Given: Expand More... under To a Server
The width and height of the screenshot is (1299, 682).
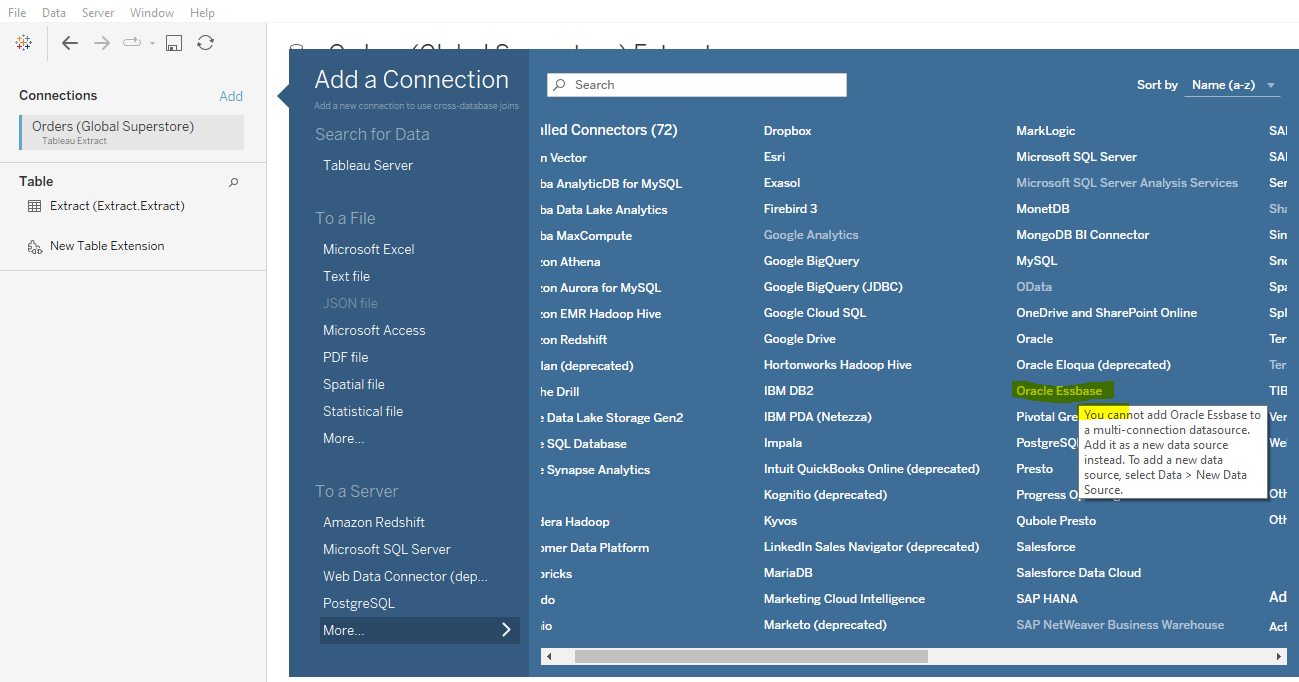Looking at the screenshot, I should tap(419, 630).
